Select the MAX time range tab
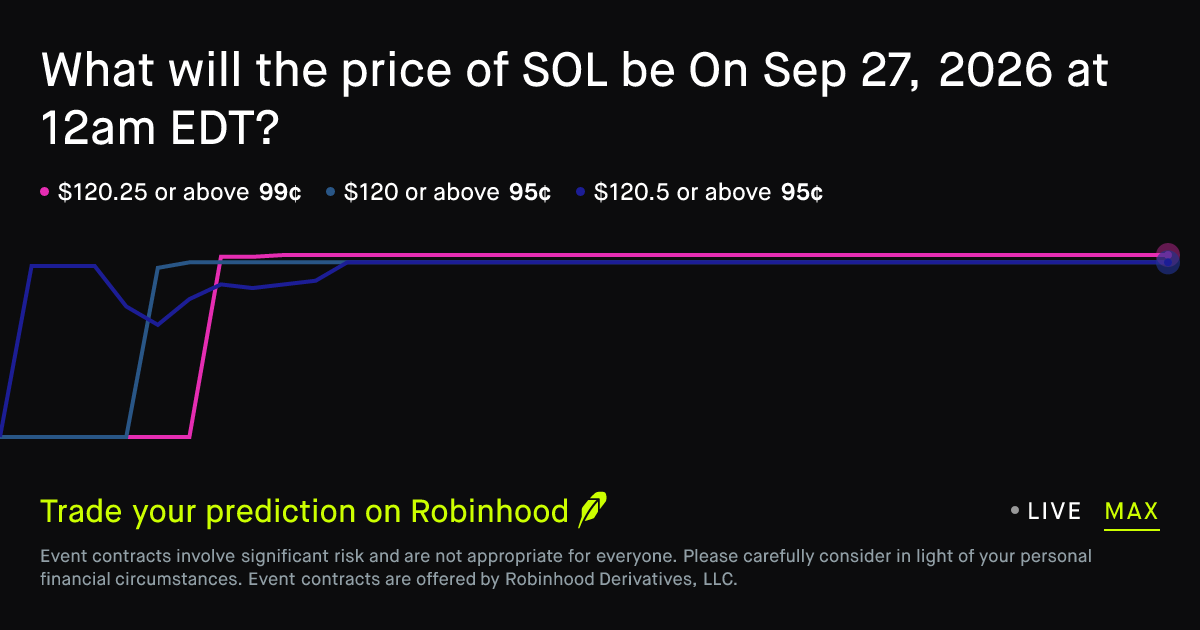 (1132, 512)
